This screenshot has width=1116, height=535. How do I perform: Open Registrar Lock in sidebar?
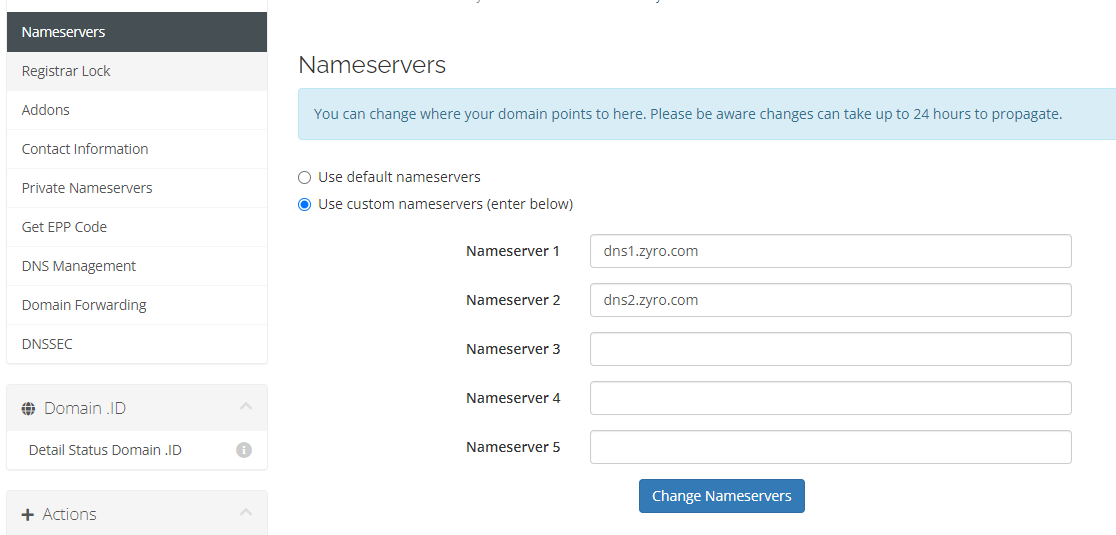[x=137, y=71]
